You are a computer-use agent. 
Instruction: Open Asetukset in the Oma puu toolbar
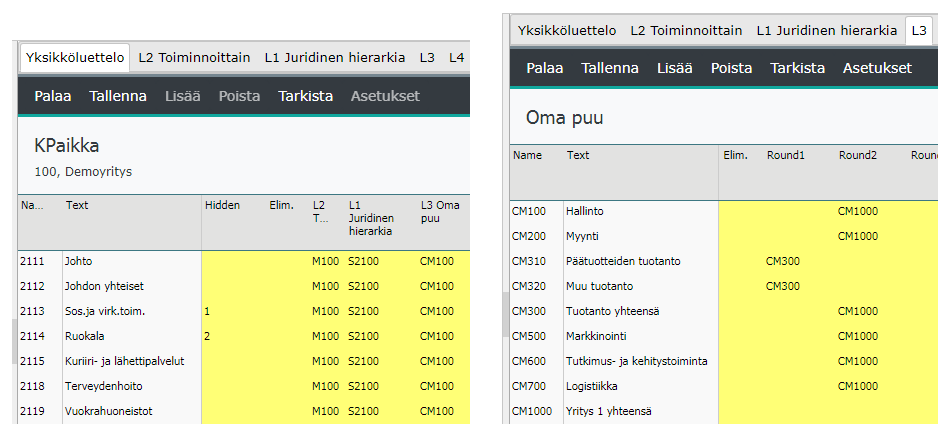[877, 69]
